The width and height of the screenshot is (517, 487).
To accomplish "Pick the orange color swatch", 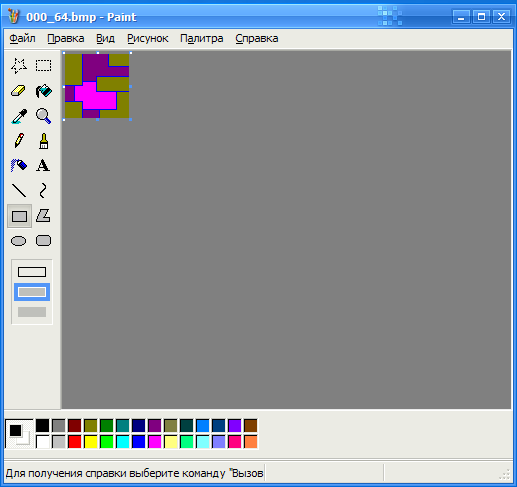I will (251, 442).
